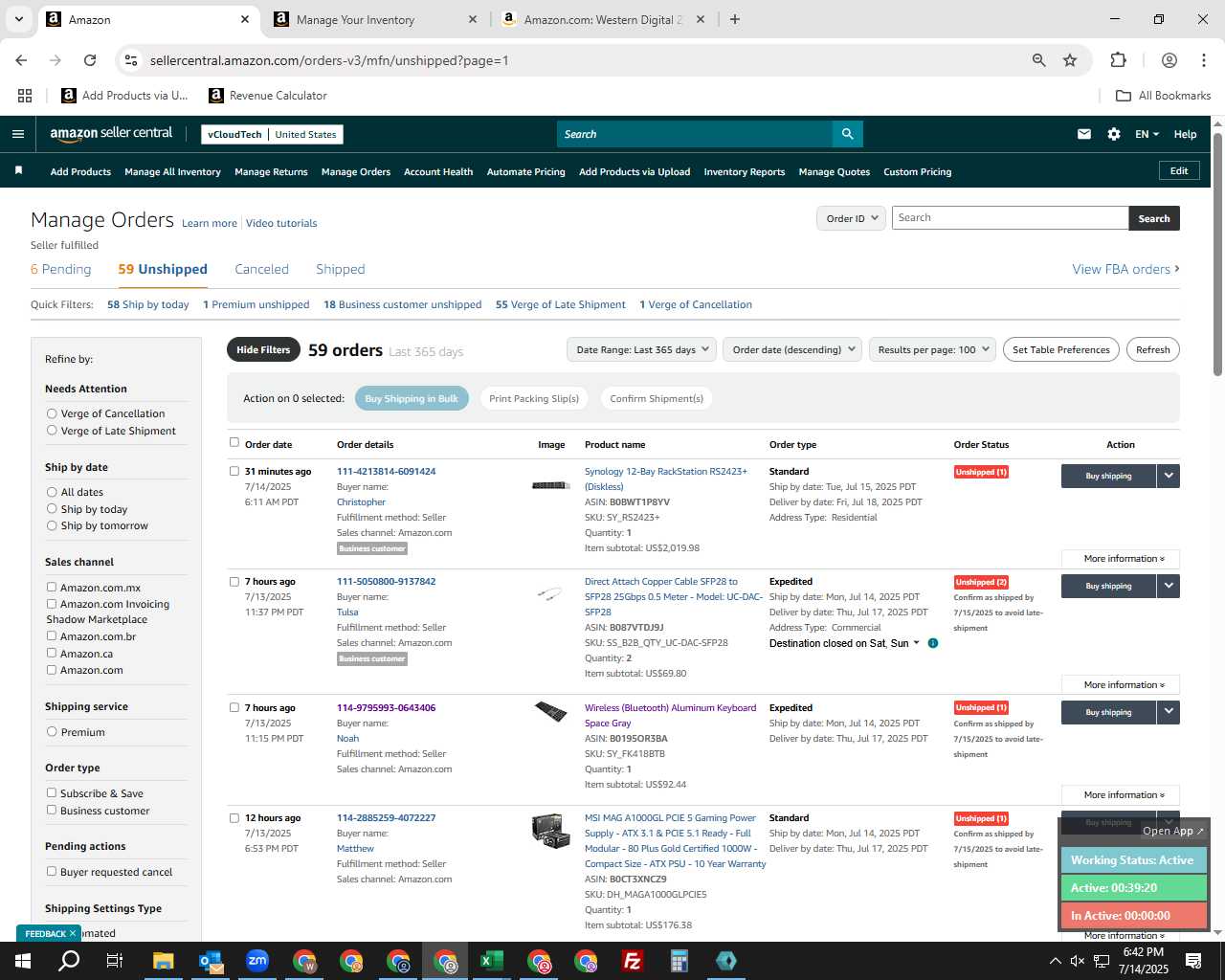Check Buyer requested cancel filter
The image size is (1225, 980).
coord(52,872)
